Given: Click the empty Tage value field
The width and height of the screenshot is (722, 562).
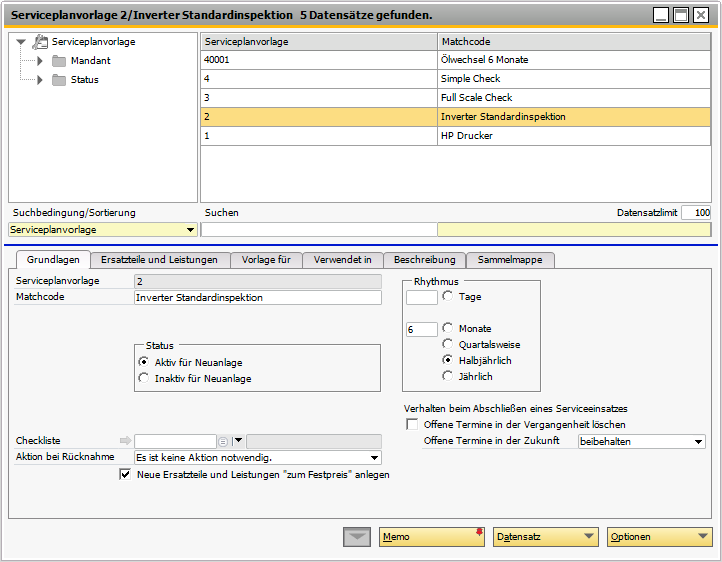Looking at the screenshot, I should click(x=422, y=297).
